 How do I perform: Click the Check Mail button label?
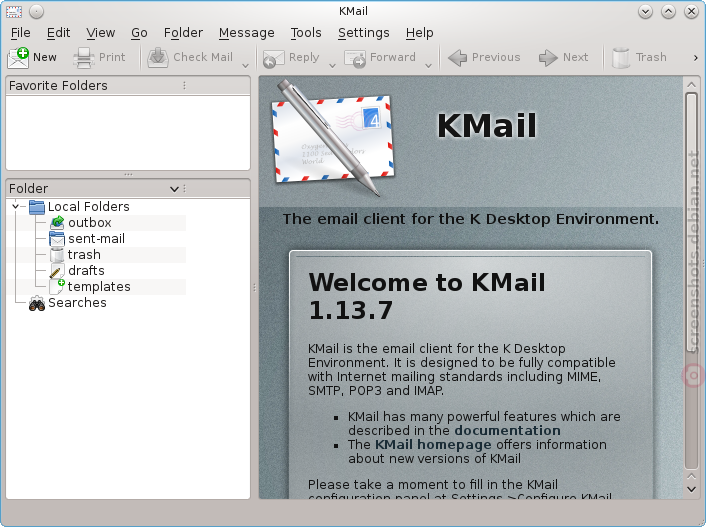tap(203, 57)
